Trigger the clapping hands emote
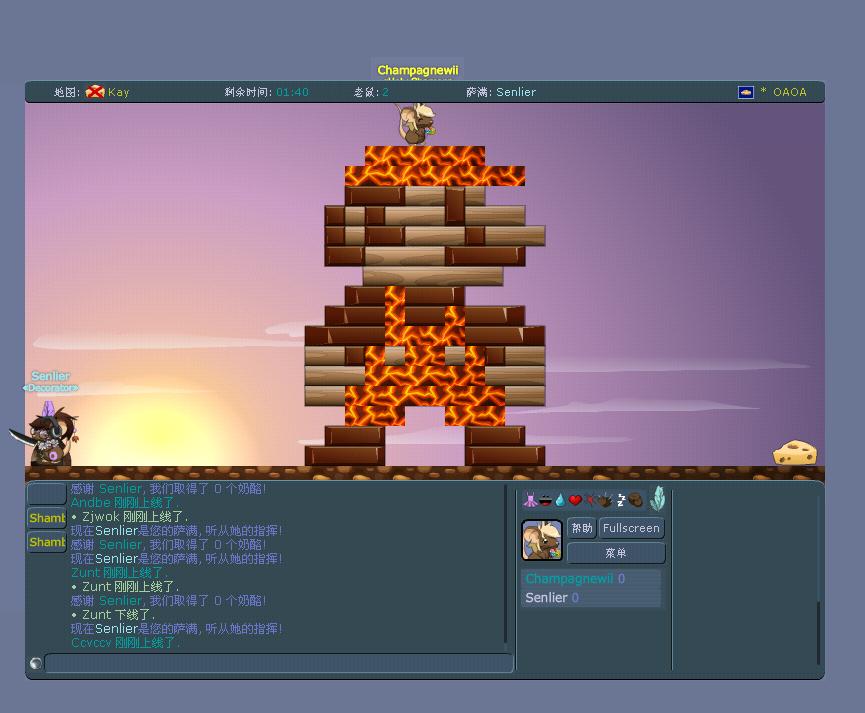 pos(604,500)
